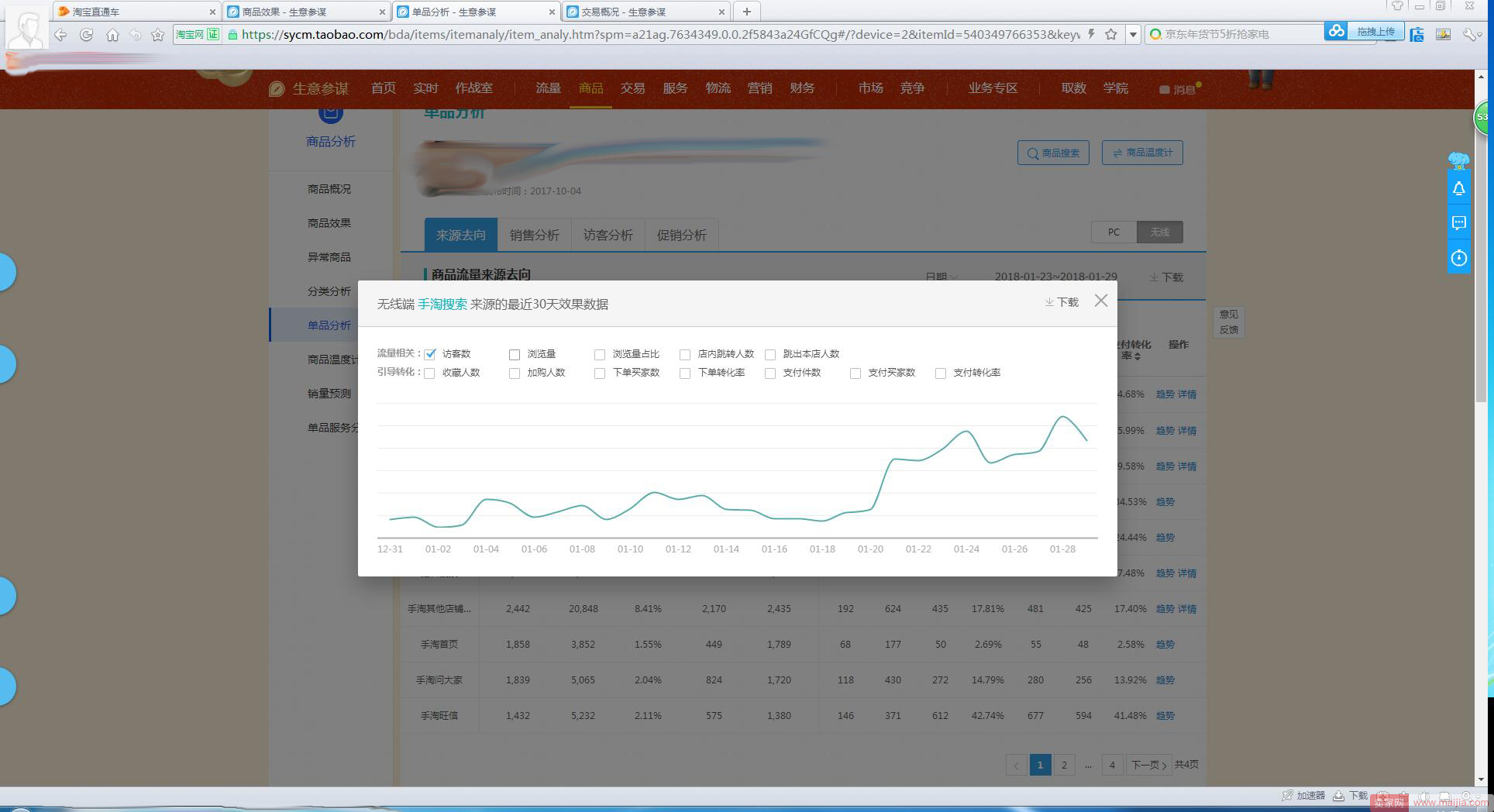
Task: Open 市场 in the top navigation
Action: tap(870, 88)
